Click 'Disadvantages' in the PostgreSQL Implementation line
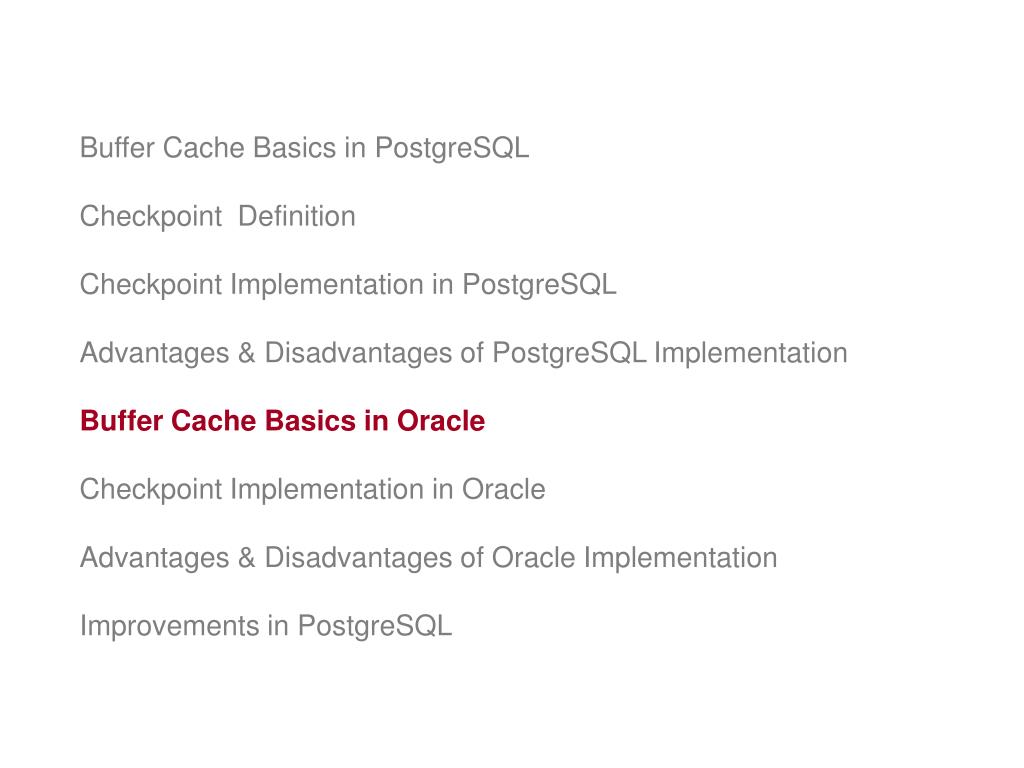Screen dimensions: 1024x768 tap(358, 353)
